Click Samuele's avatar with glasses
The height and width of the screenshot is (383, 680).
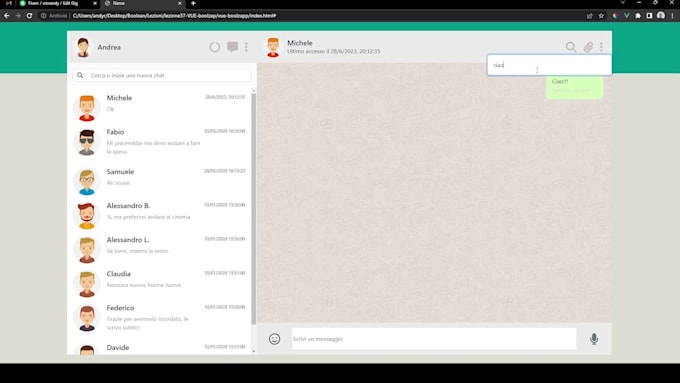(x=87, y=181)
